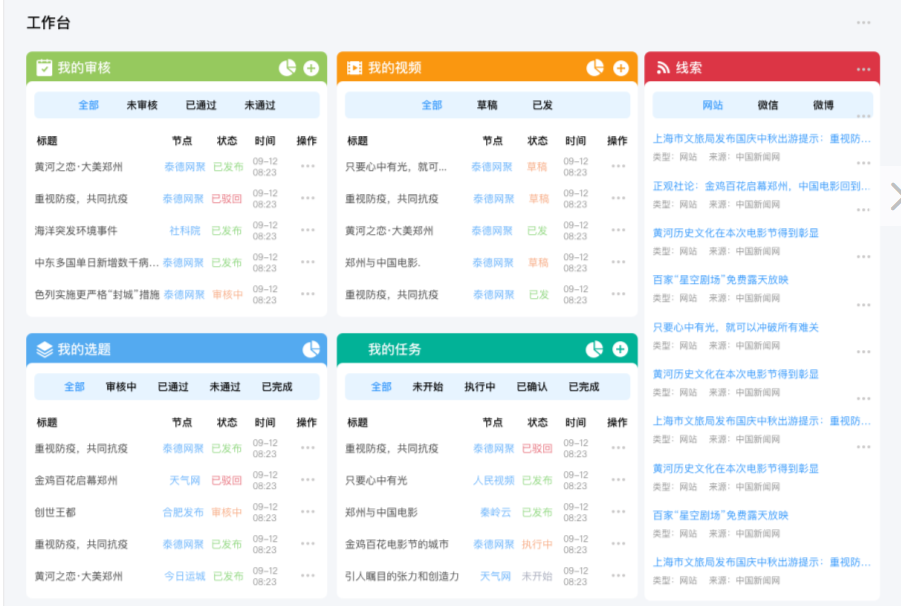Add new video with 我的视频 plus icon
Image resolution: width=901 pixels, height=606 pixels.
tap(621, 68)
